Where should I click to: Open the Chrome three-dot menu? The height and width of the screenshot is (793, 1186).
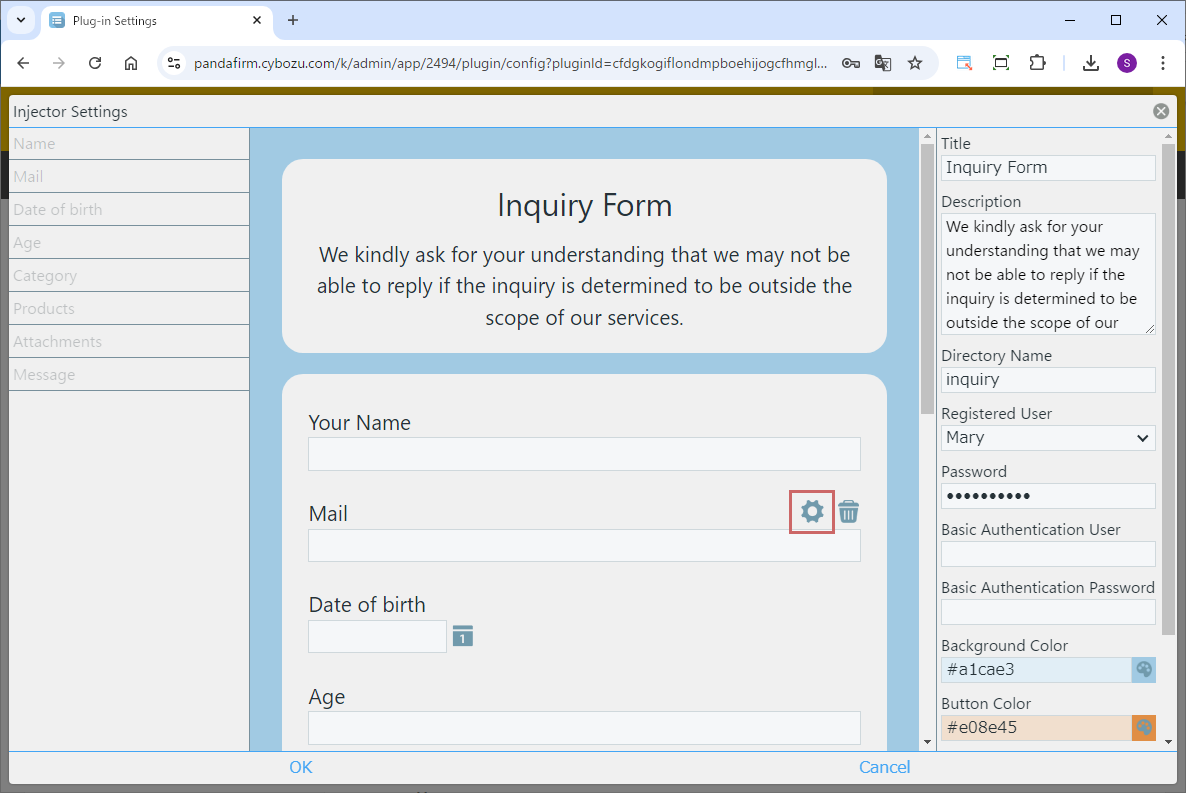(x=1162, y=63)
